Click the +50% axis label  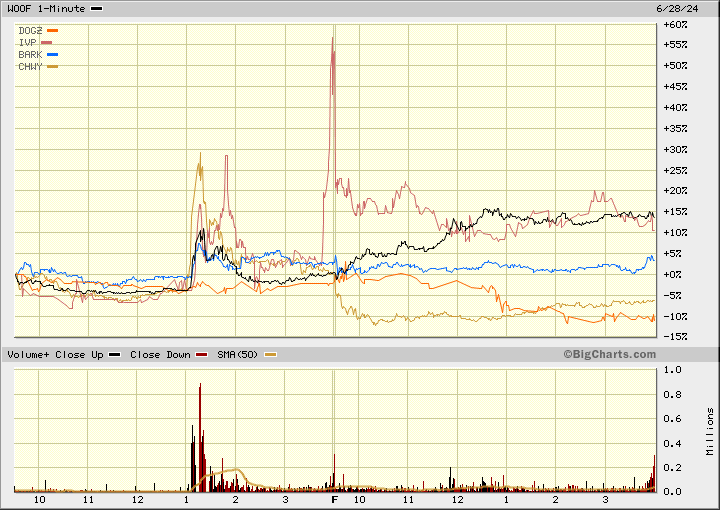pyautogui.click(x=675, y=65)
